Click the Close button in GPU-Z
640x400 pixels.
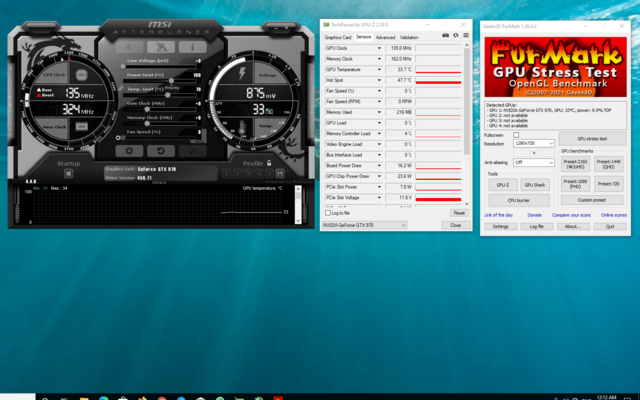[x=456, y=225]
